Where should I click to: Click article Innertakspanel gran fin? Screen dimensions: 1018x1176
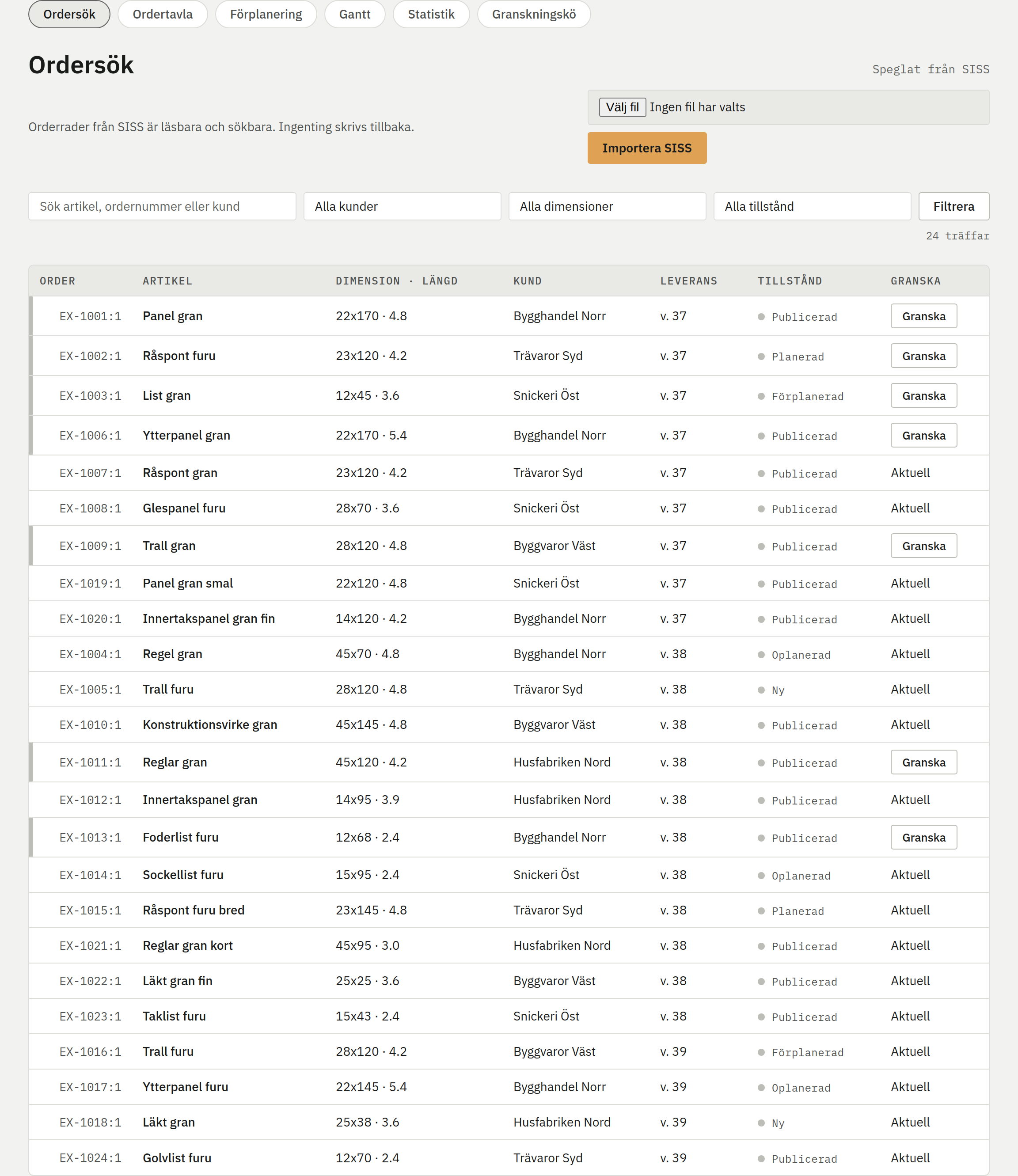(209, 618)
